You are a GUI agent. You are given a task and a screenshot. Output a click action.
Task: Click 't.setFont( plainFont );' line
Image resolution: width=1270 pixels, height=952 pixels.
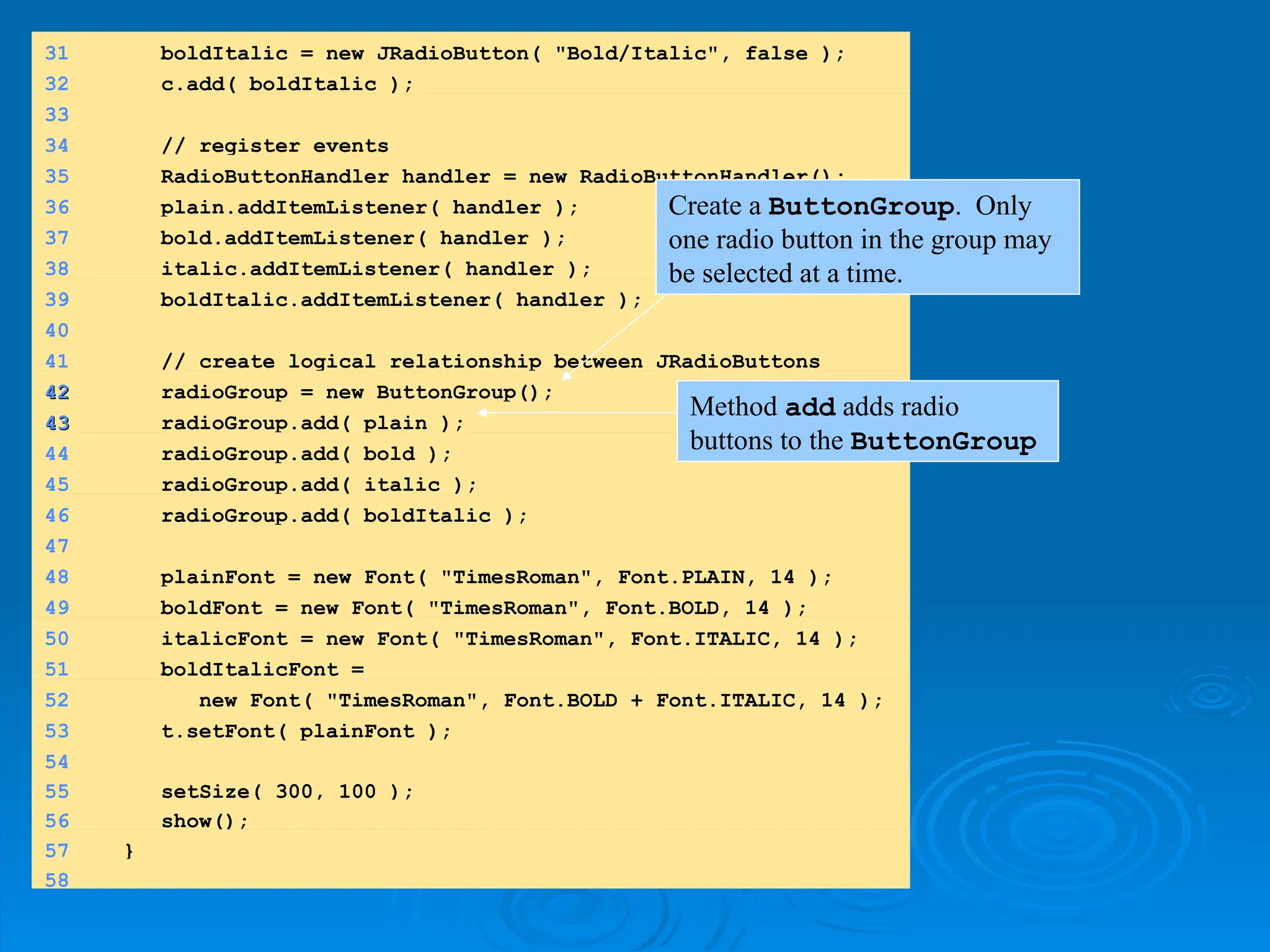[306, 732]
